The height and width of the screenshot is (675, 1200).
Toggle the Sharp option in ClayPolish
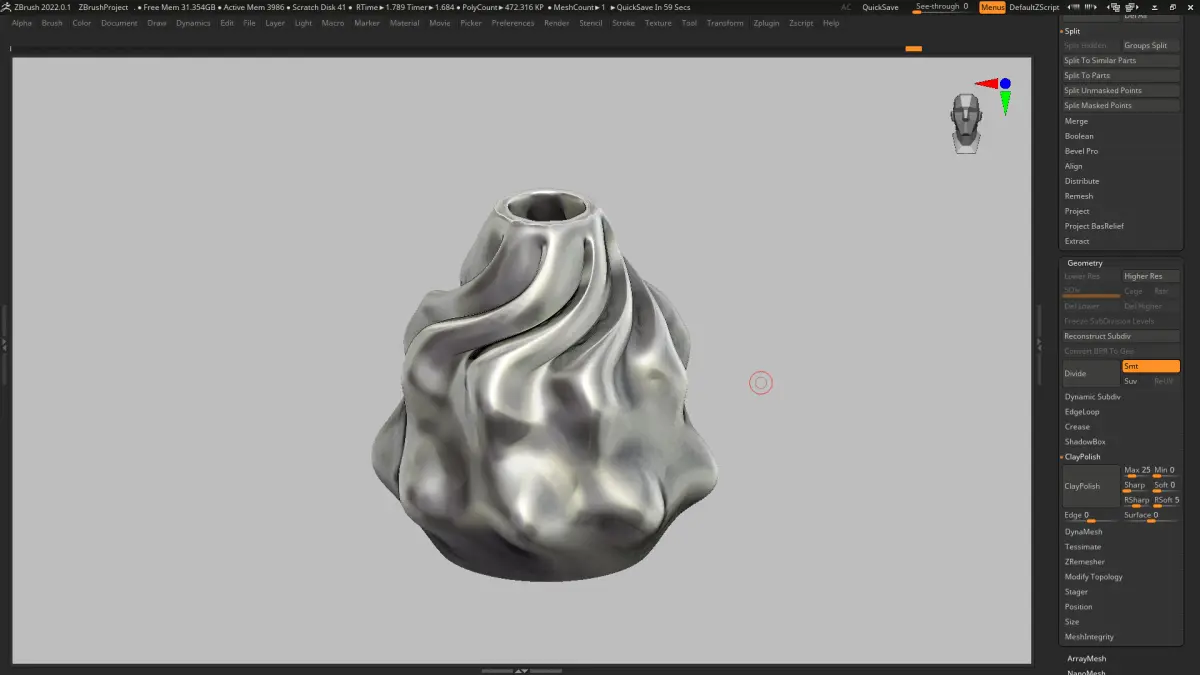pos(1136,487)
